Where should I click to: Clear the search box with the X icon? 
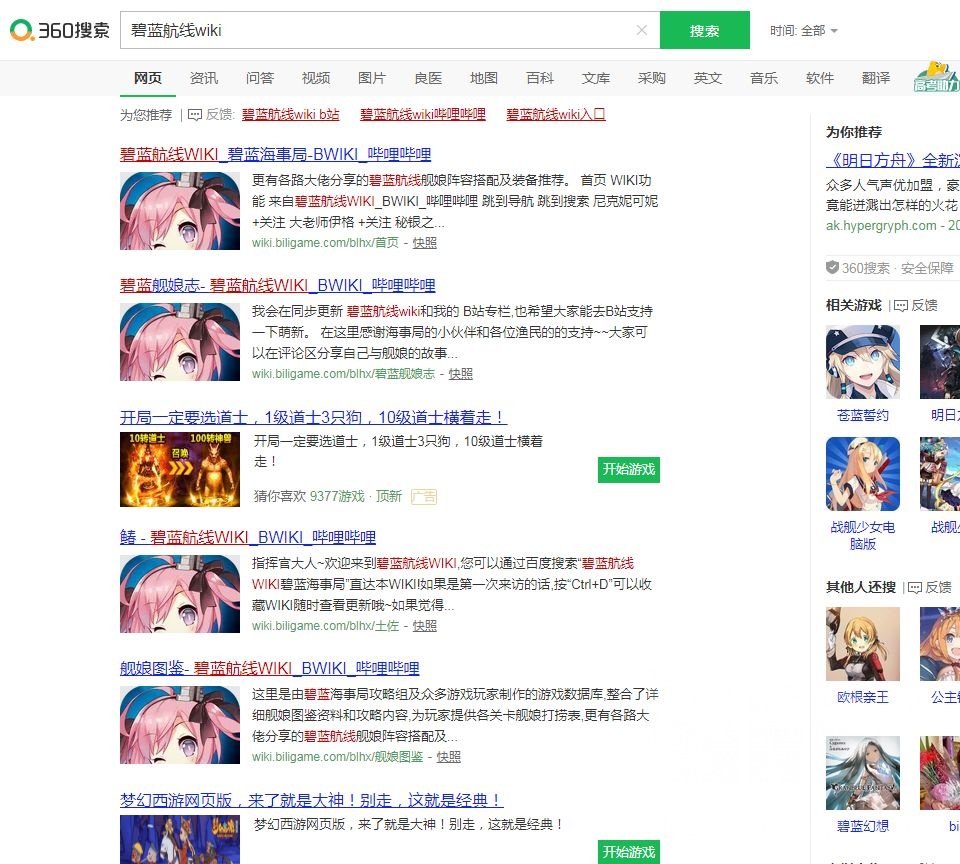(643, 31)
